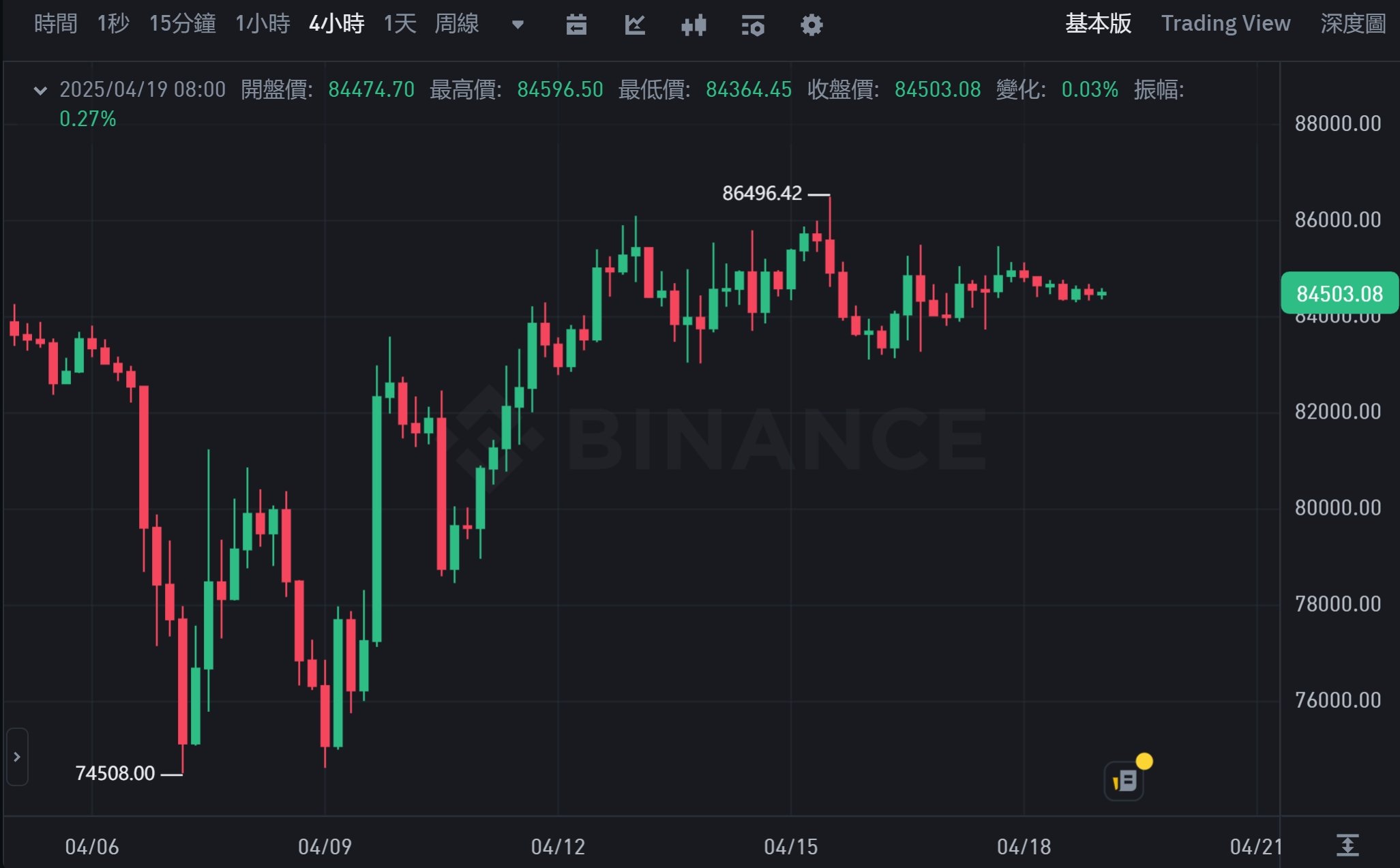Expand the left side panel arrow
1400x868 pixels.
click(x=17, y=757)
